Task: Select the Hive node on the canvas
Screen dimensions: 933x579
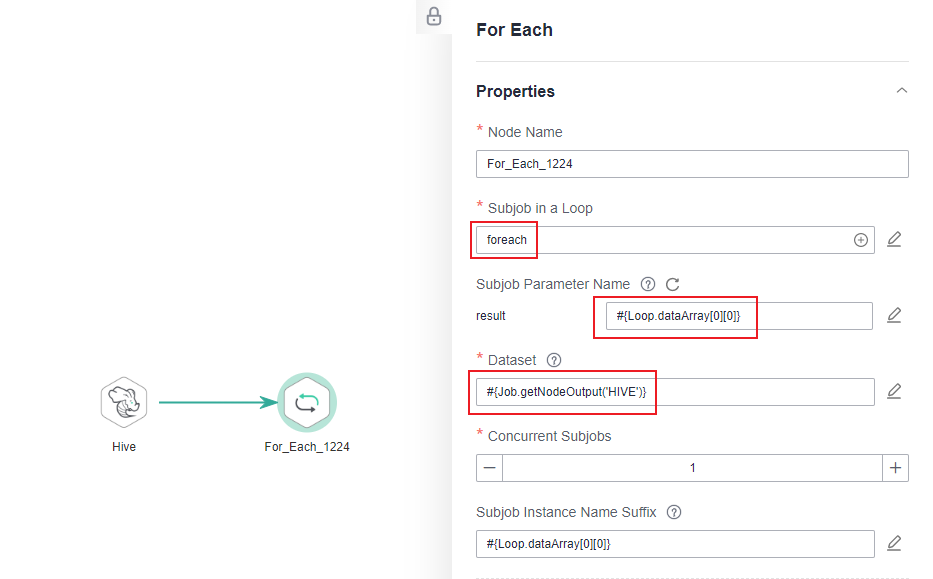Action: click(124, 403)
